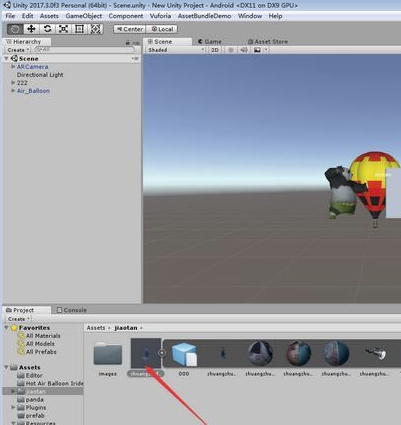Select object 222 in Hierarchy
Screen dimensions: 401x425
22,83
